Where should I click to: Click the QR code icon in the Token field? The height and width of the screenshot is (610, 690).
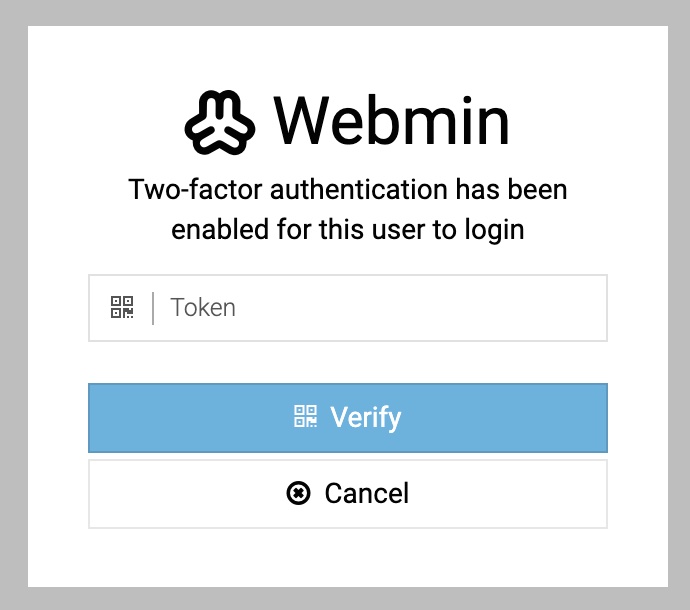click(122, 307)
